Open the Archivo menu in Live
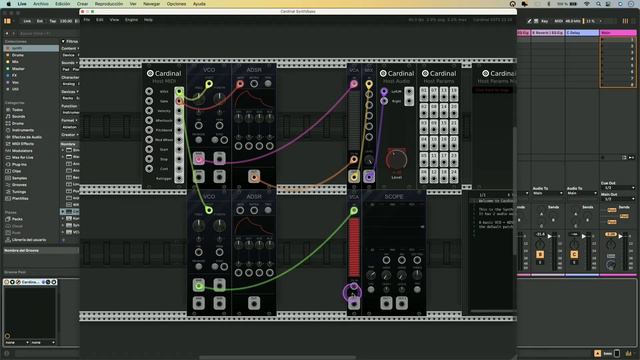This screenshot has height=360, width=640. coord(40,4)
